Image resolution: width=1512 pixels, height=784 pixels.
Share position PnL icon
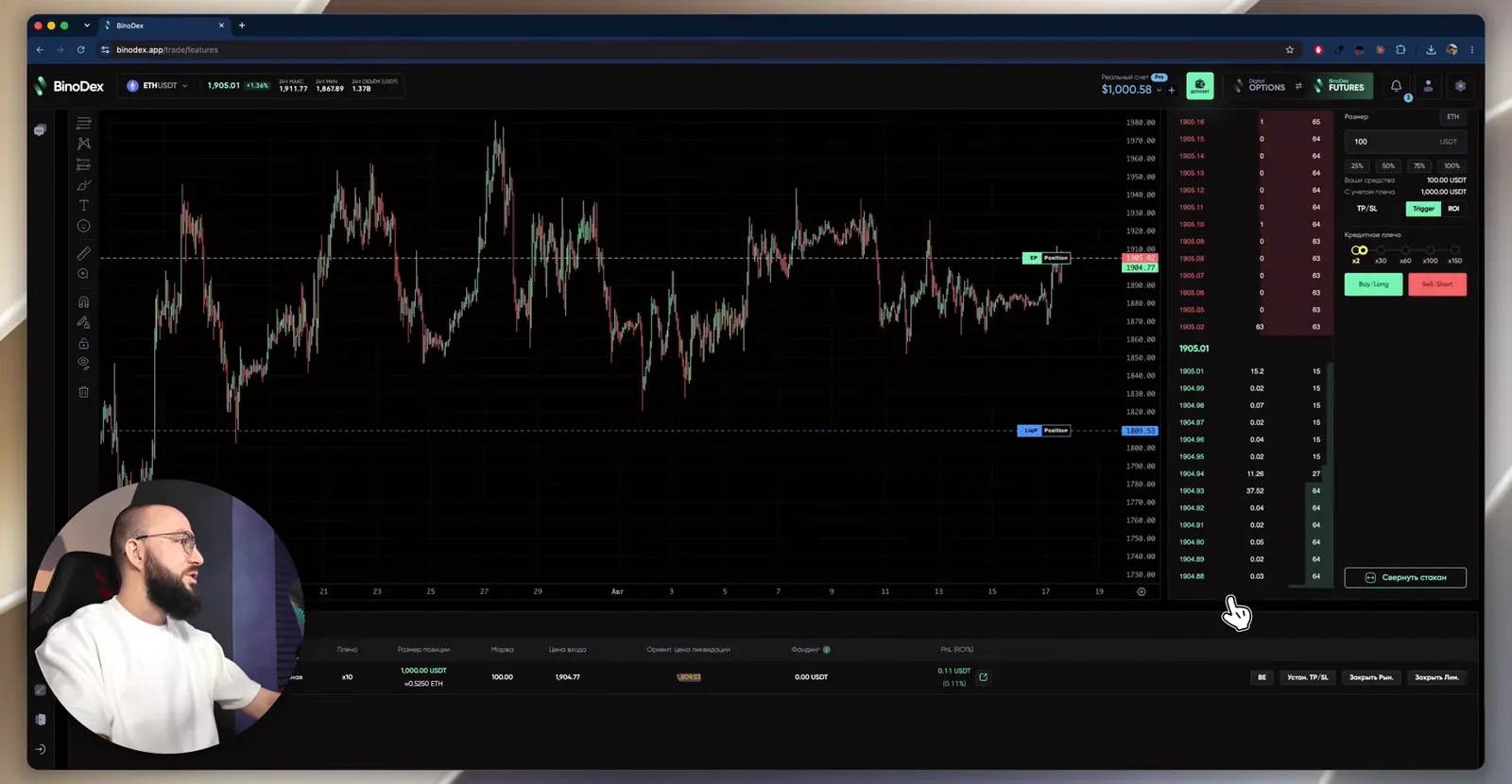click(x=984, y=676)
